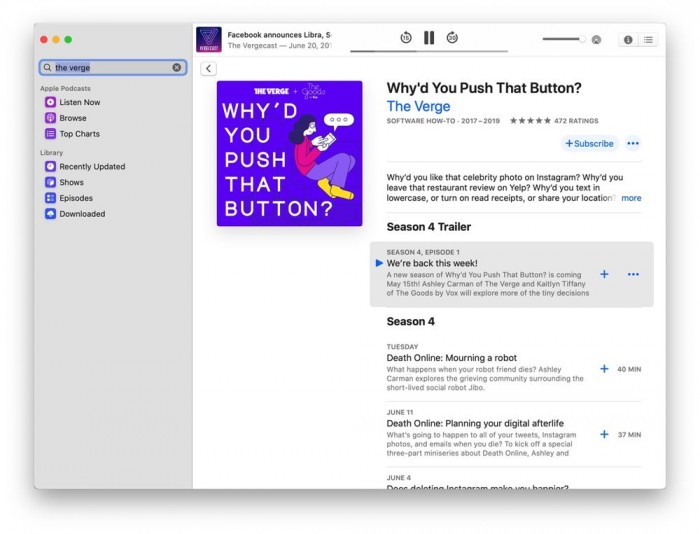This screenshot has height=534, width=700.
Task: Open Browse in the sidebar
Action: click(x=73, y=118)
